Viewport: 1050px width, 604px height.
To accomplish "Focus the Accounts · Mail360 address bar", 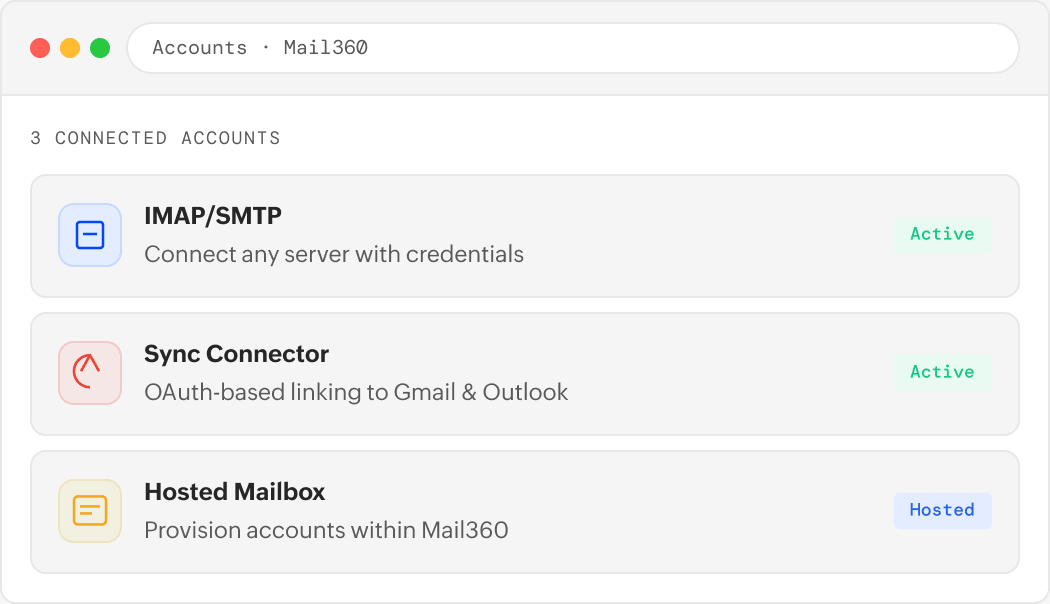I will point(572,48).
